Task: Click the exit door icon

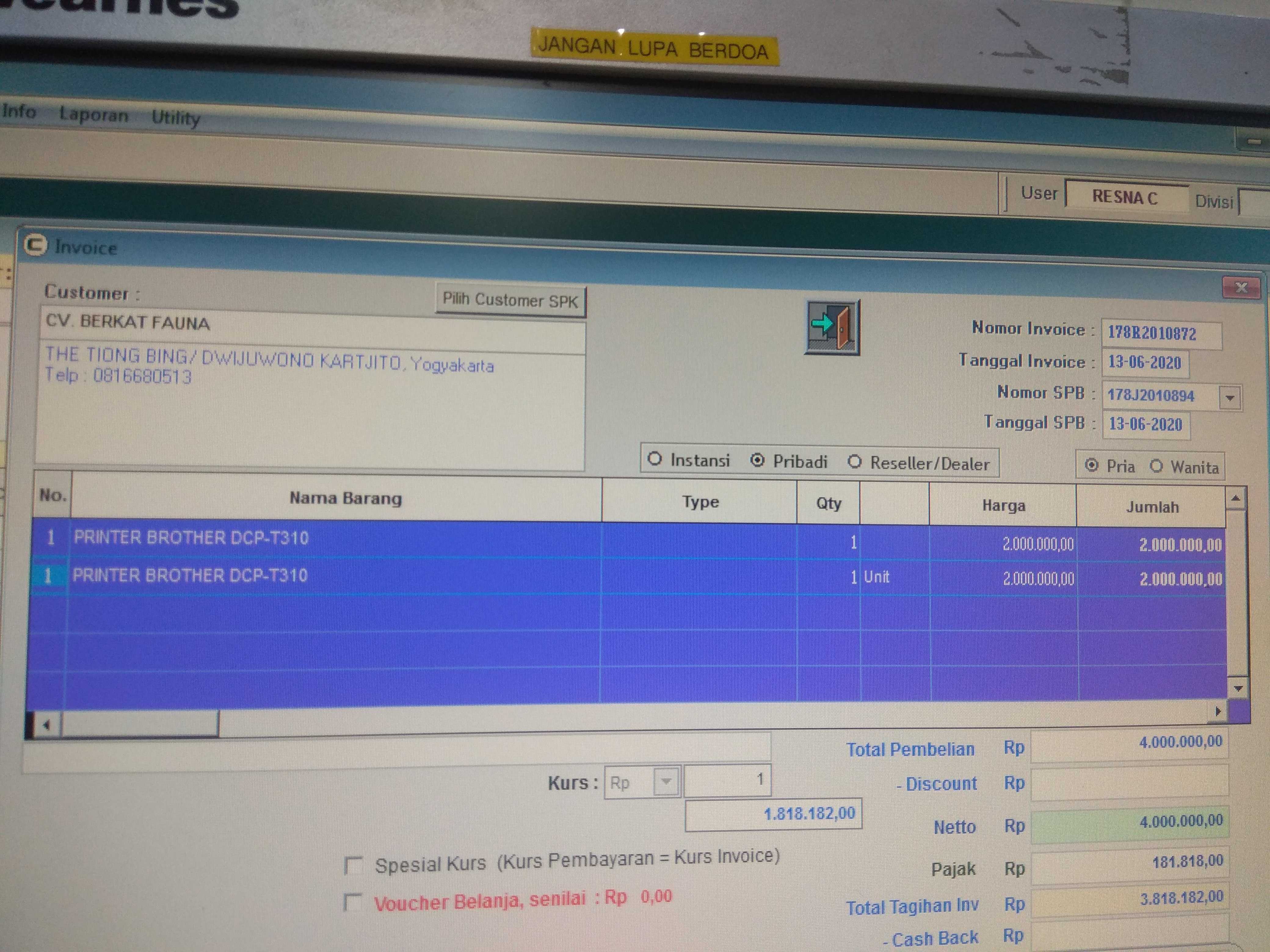Action: tap(832, 327)
